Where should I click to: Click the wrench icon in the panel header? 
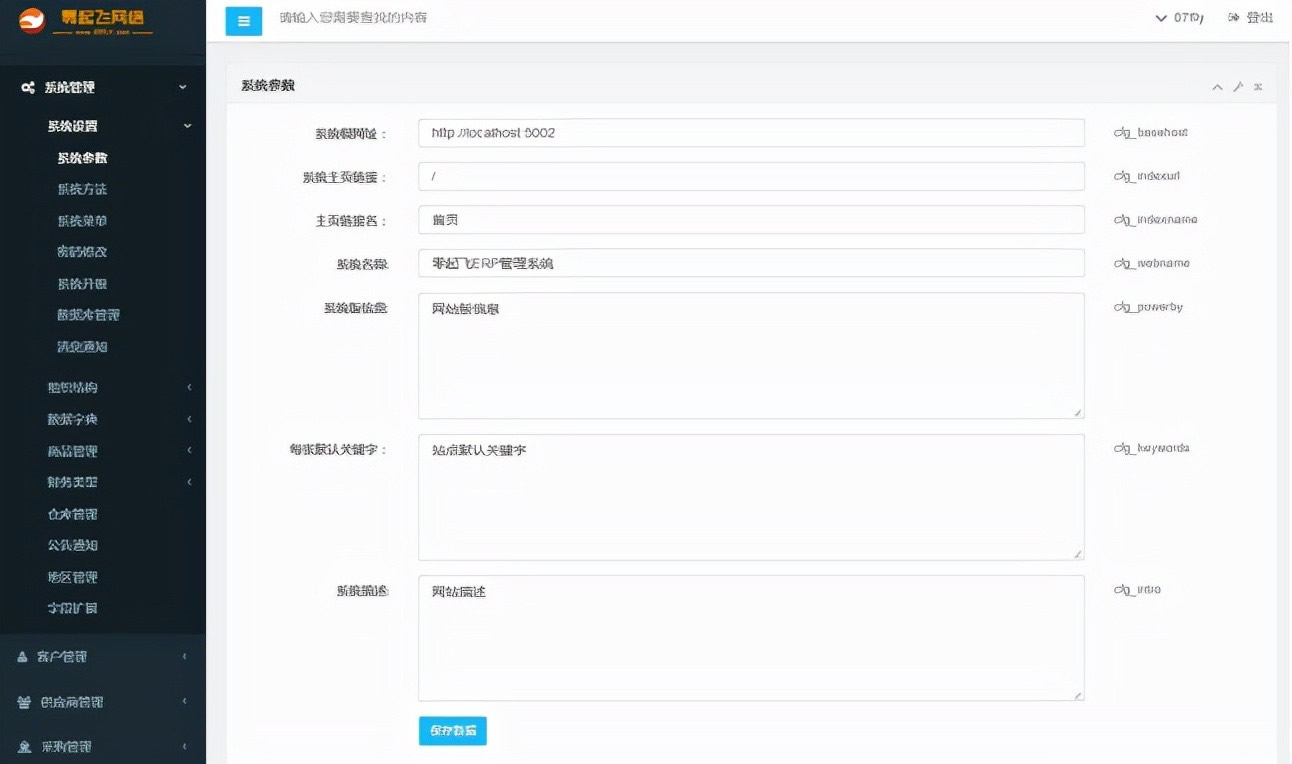pyautogui.click(x=1238, y=87)
